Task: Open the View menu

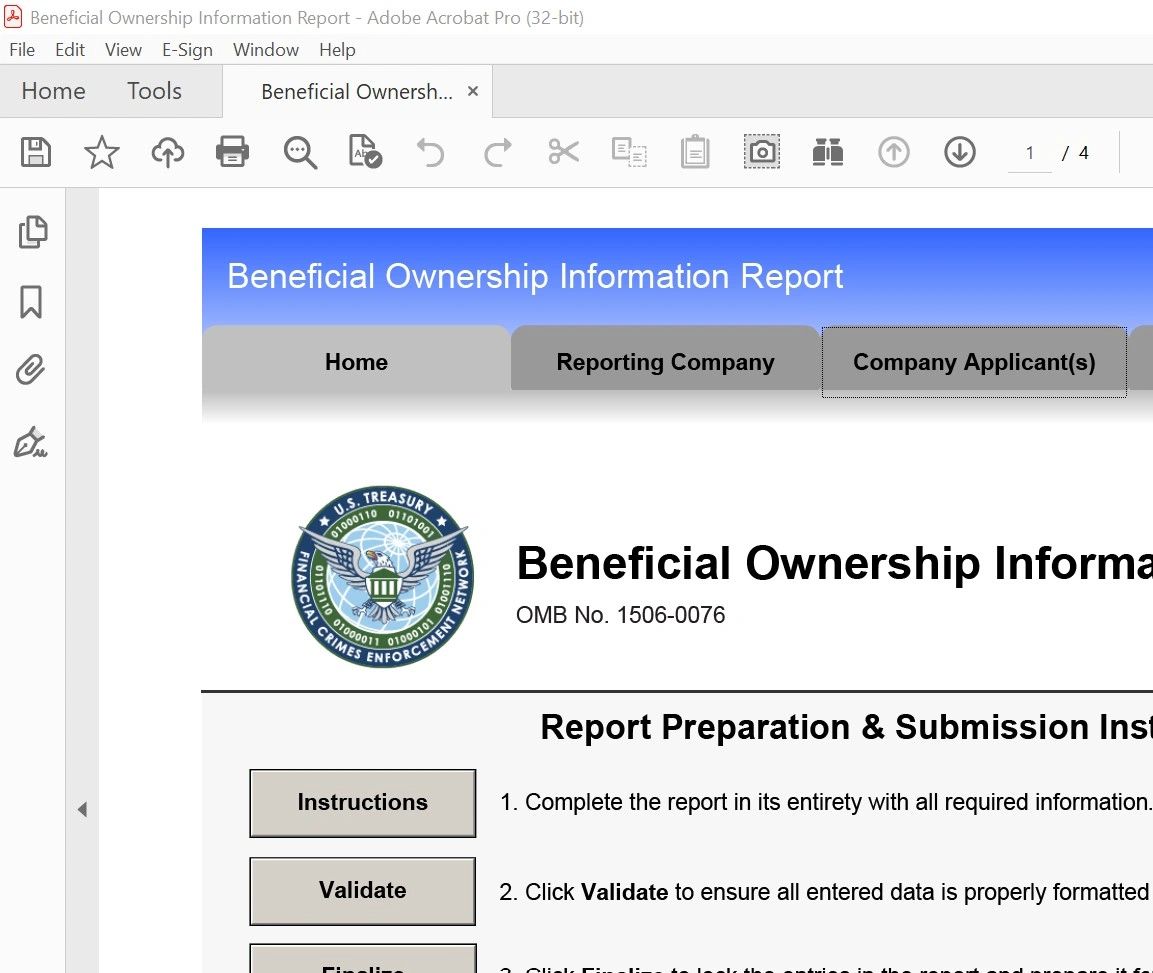Action: point(123,49)
